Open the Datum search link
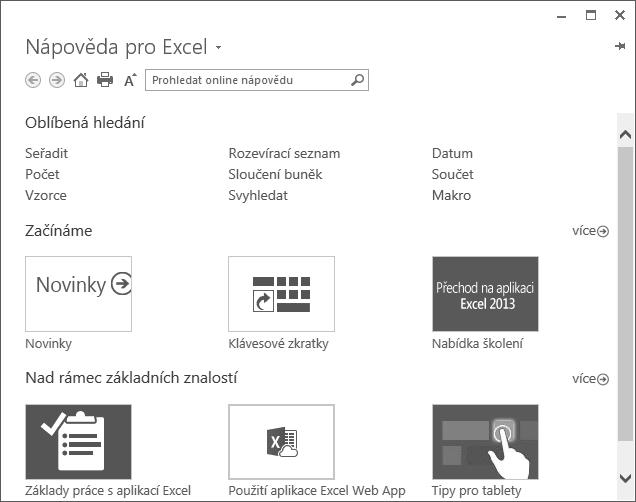The height and width of the screenshot is (502, 636). (452, 153)
